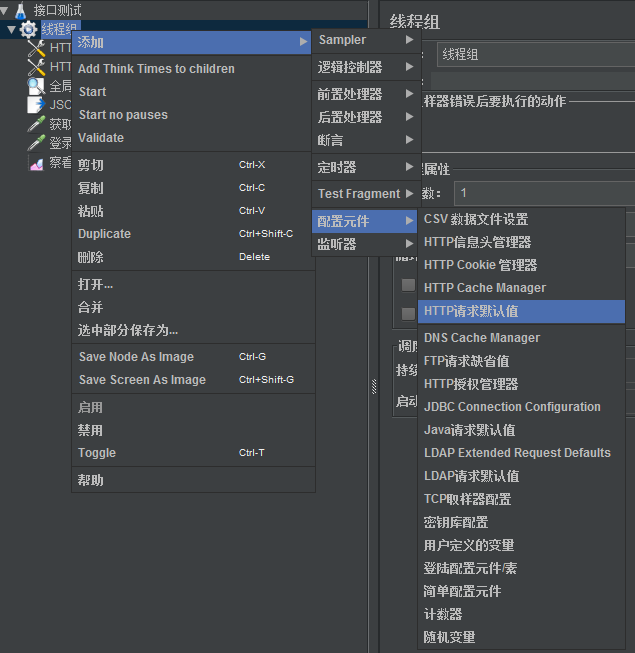Click the 全局 magnifier icon in tree
Image resolution: width=635 pixels, height=653 pixels.
pos(36,86)
